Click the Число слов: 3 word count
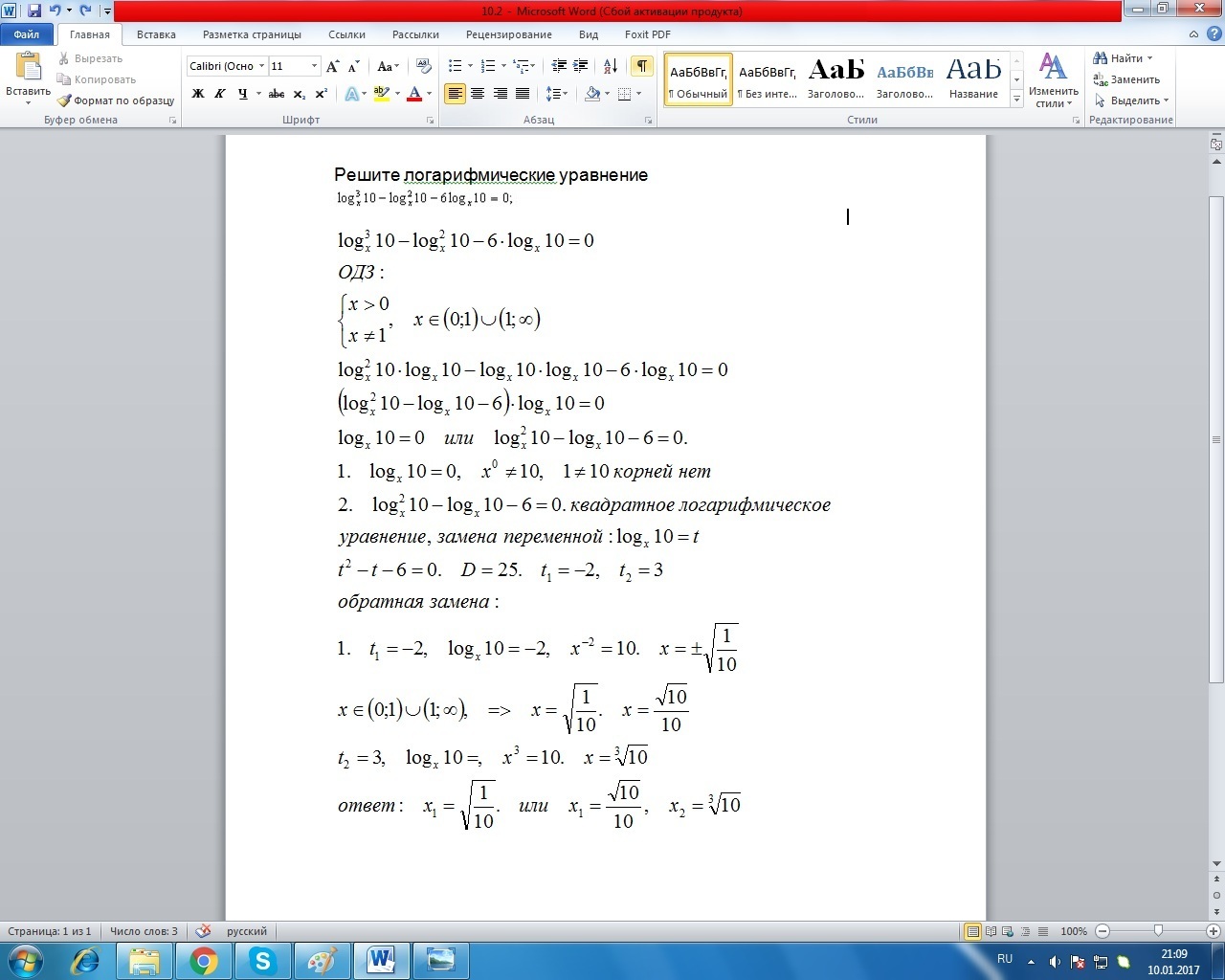Screen dimensions: 1225x980 coord(144,931)
